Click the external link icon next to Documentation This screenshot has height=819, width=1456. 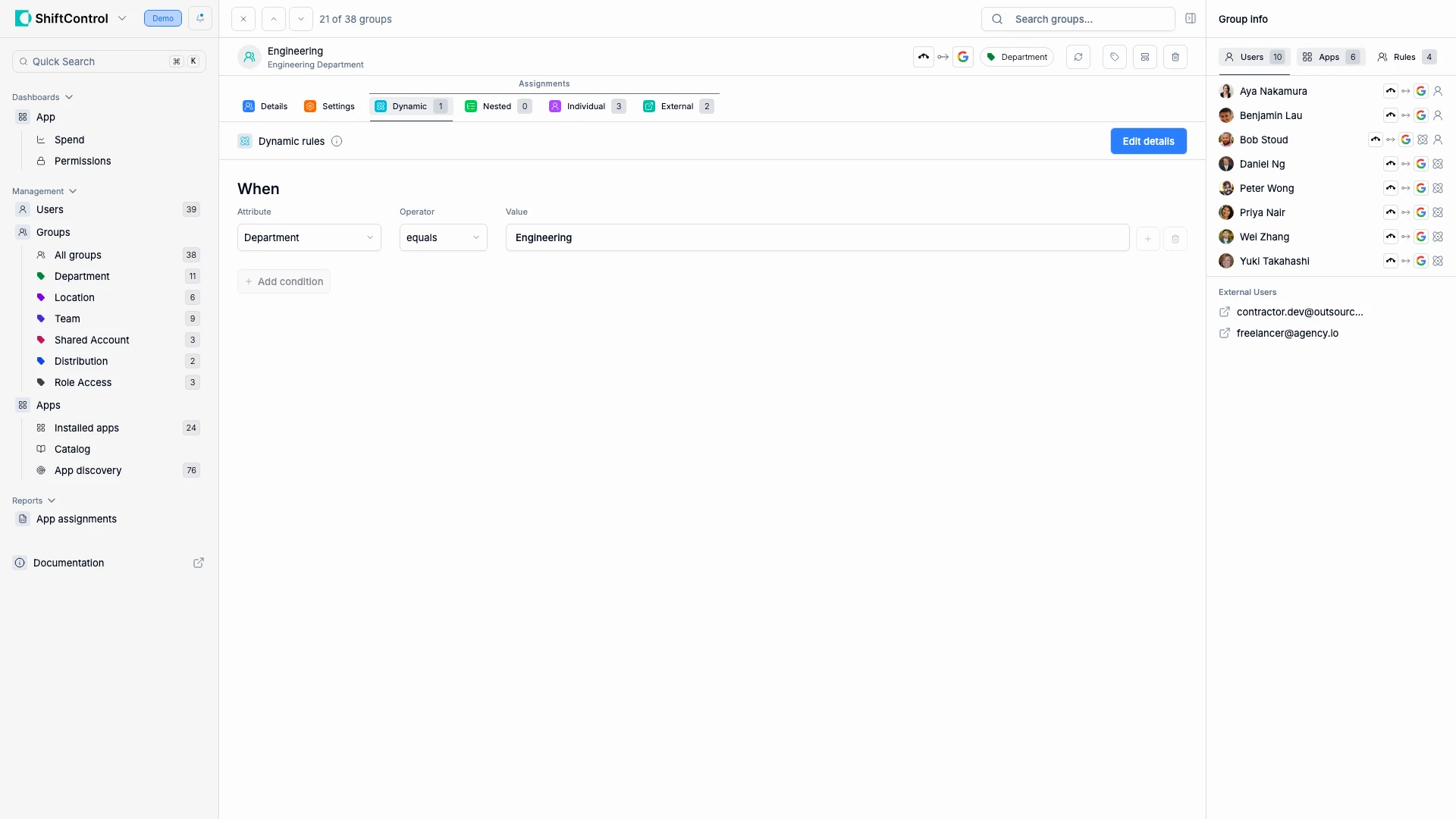pyautogui.click(x=199, y=563)
